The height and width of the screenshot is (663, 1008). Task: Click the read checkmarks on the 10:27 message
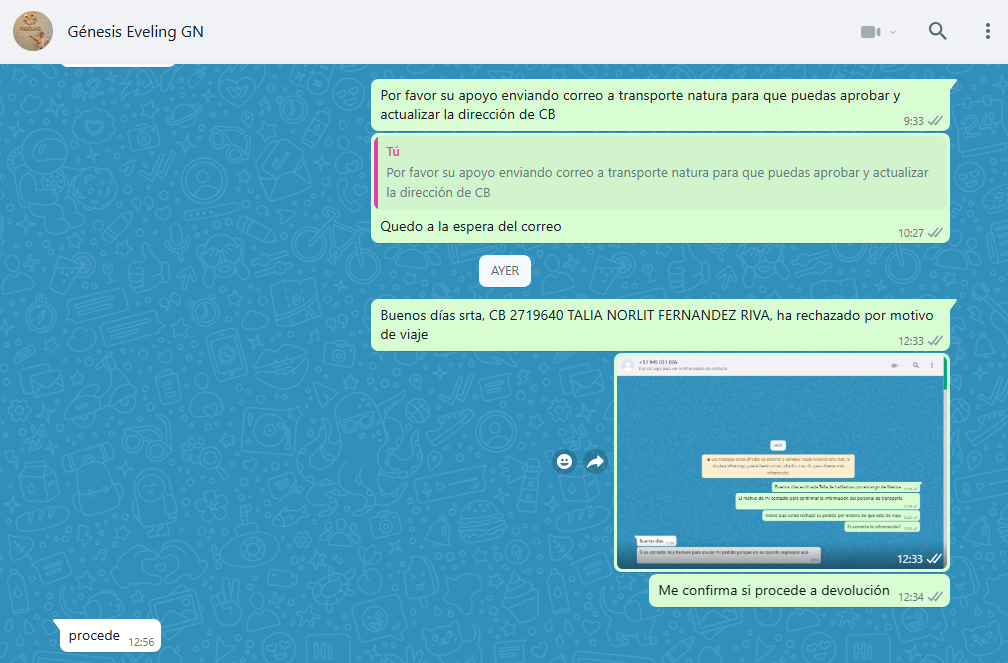[936, 232]
